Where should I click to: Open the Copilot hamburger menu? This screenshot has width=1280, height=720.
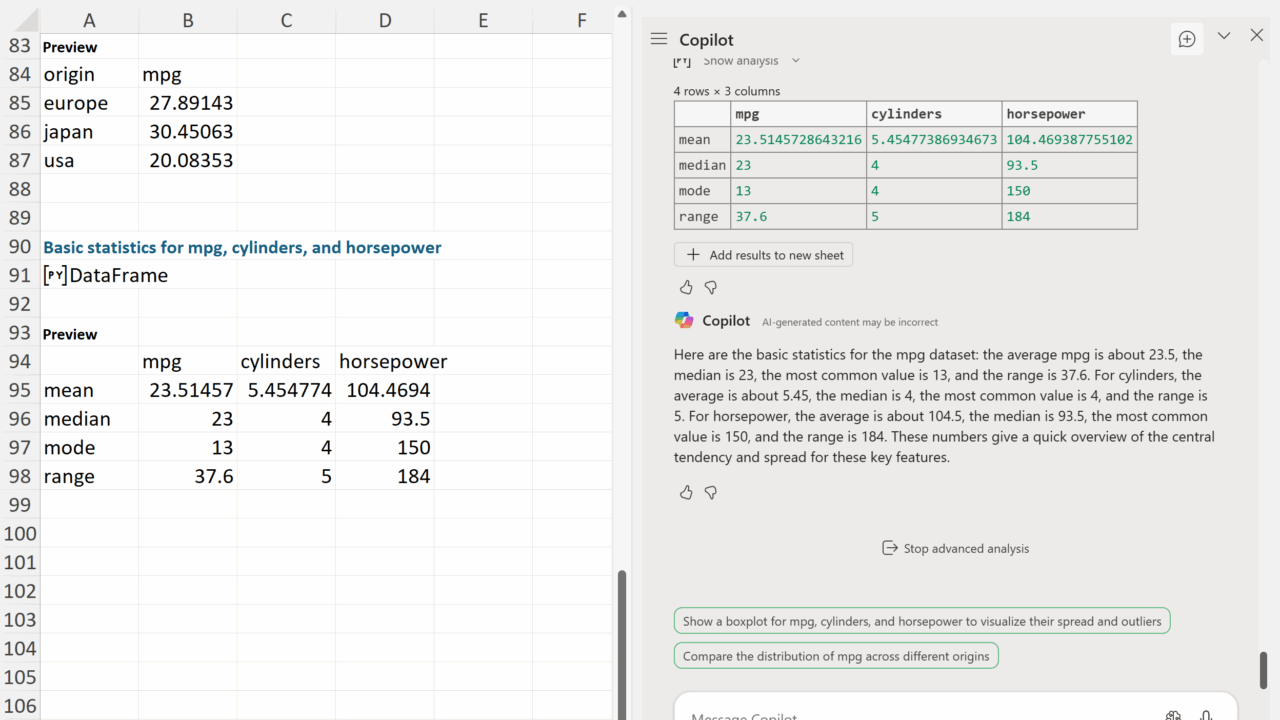click(658, 39)
